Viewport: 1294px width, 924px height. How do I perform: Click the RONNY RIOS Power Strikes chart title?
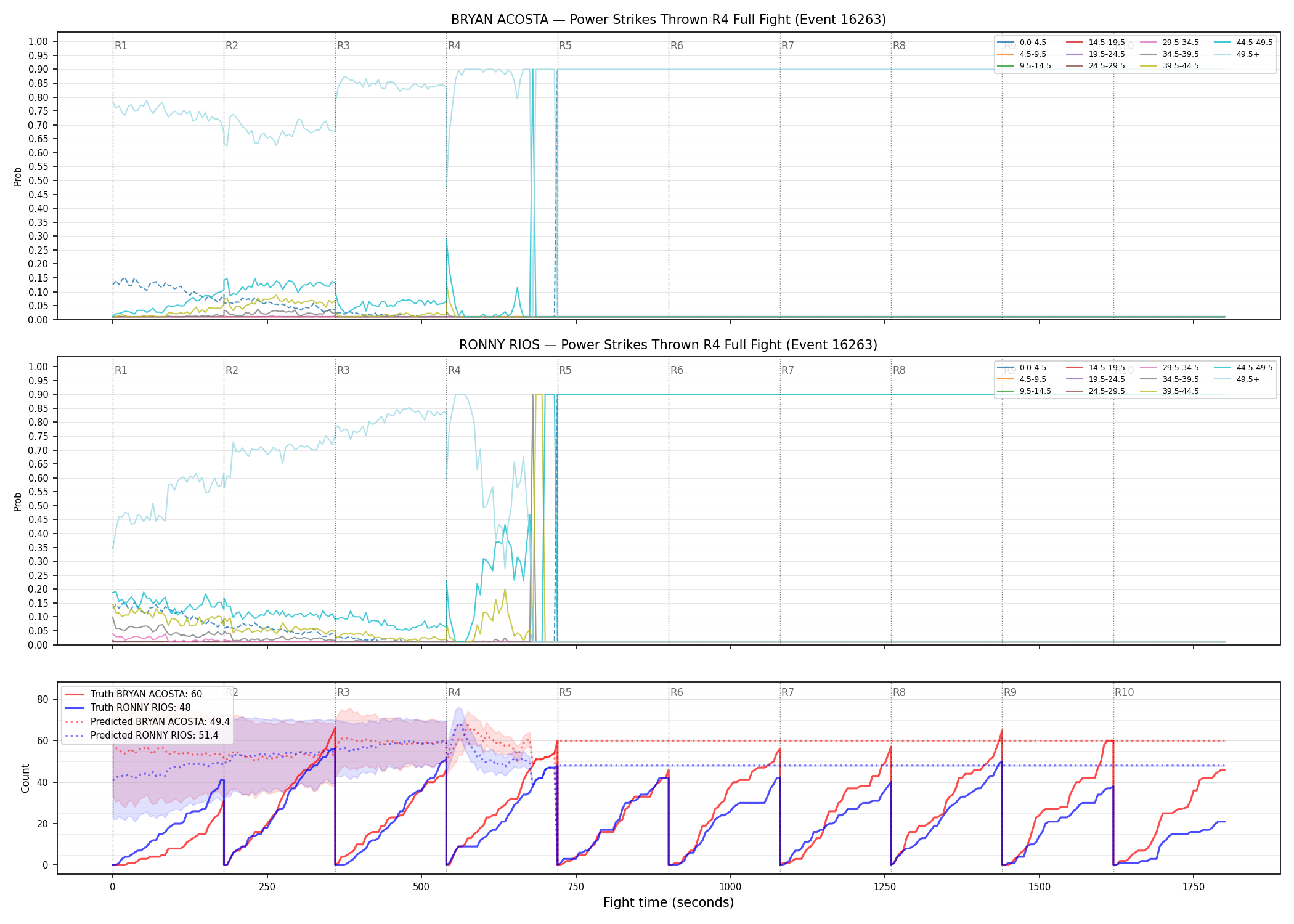pos(669,345)
